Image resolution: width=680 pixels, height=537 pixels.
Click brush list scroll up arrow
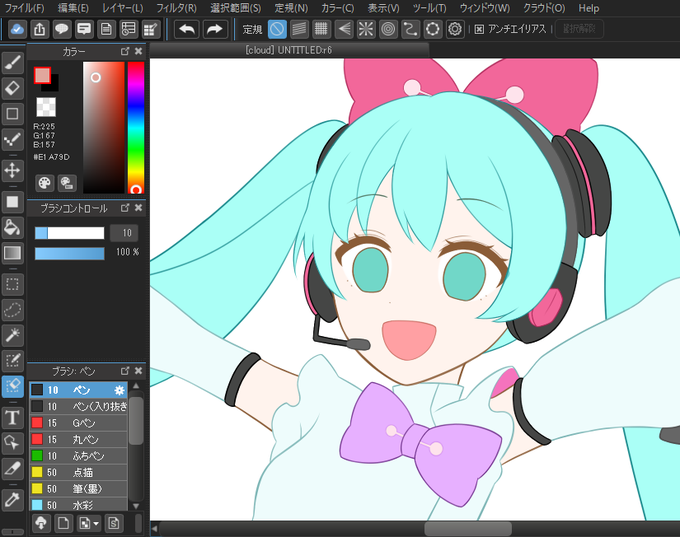136,386
